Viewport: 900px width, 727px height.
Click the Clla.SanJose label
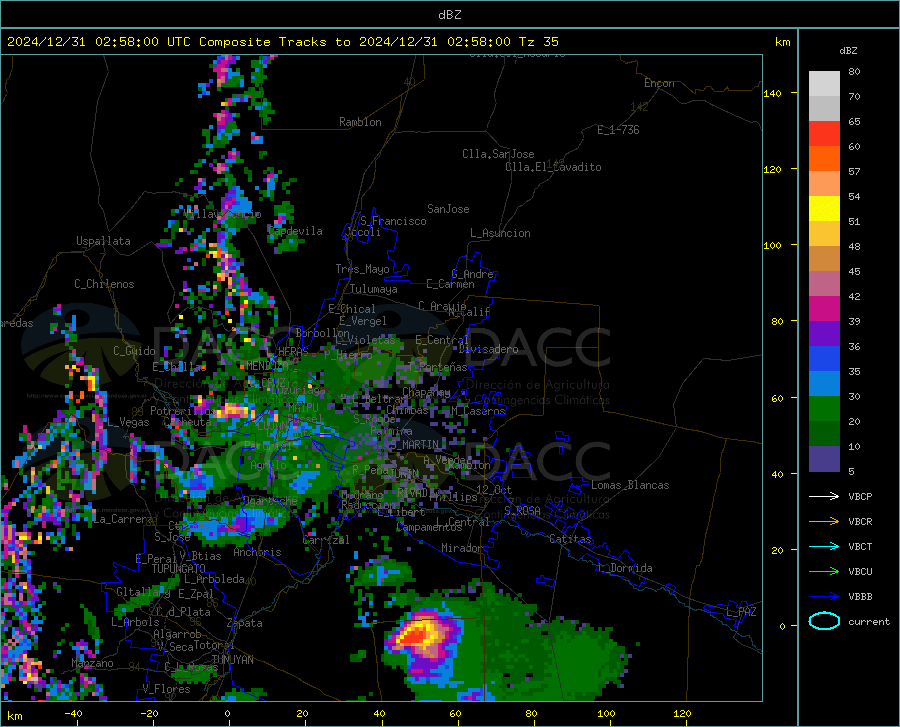point(498,154)
